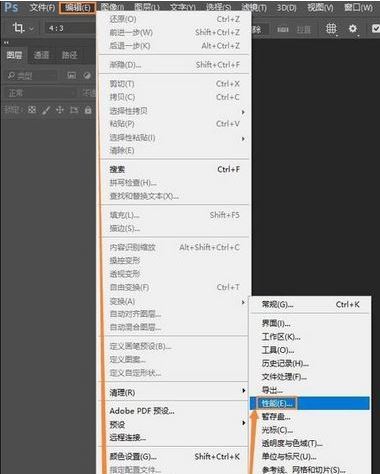Screen dimensions: 380x474
Task: Choose 自由变换(F) menu entry
Action: click(174, 287)
